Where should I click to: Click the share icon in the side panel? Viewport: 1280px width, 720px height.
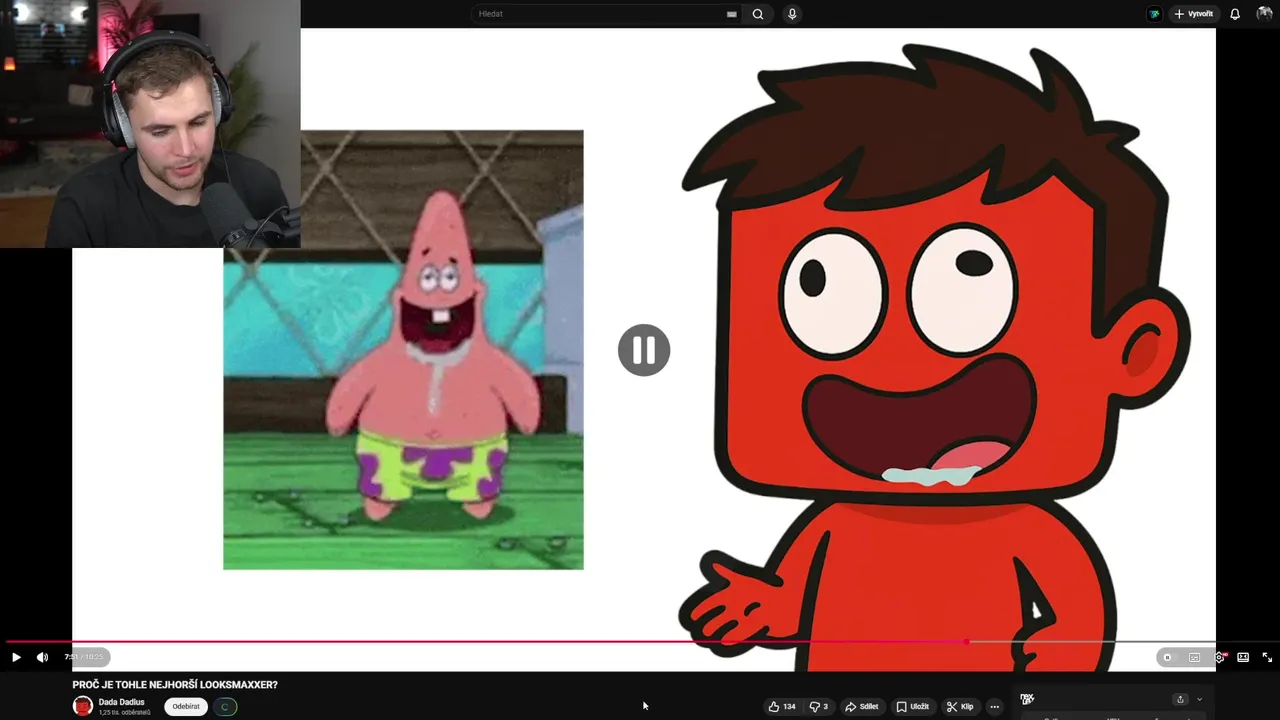[x=1180, y=699]
